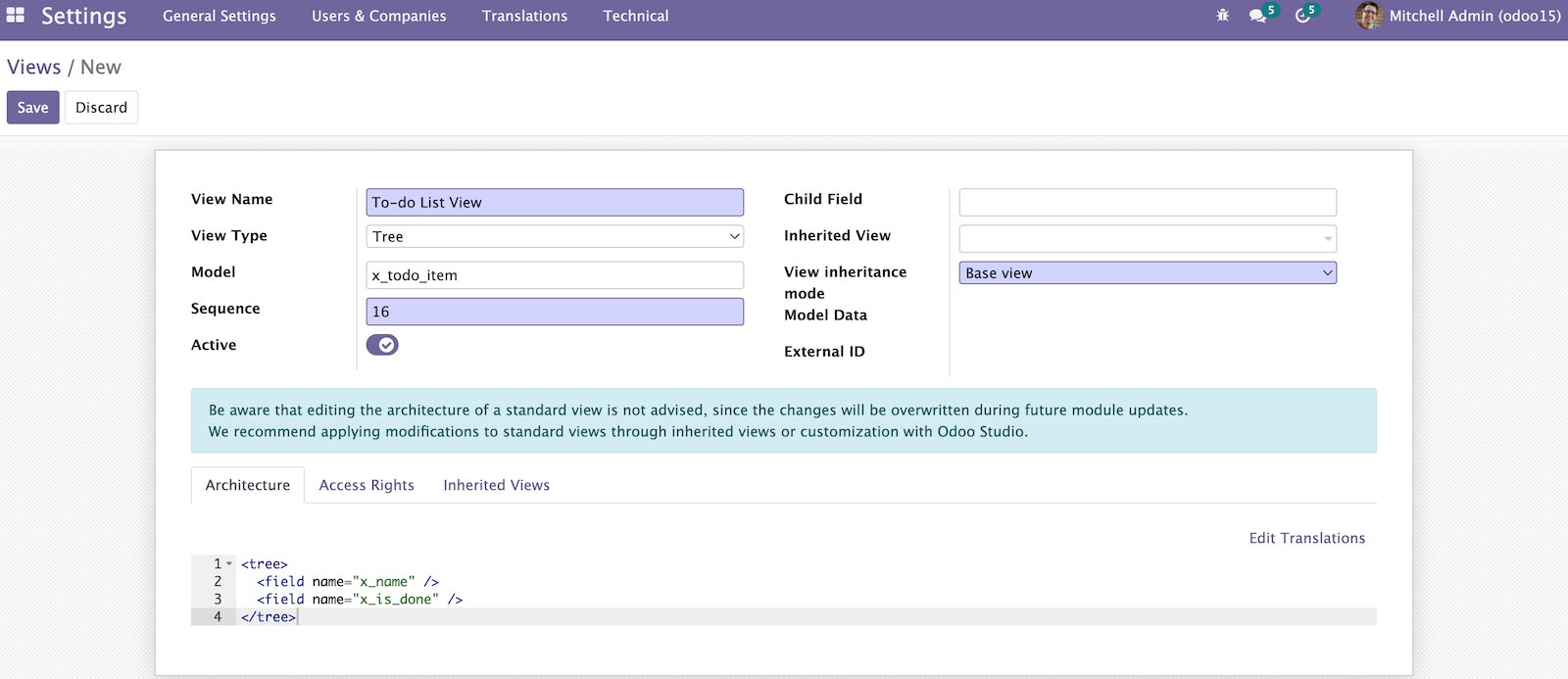The height and width of the screenshot is (679, 1568).
Task: Select the Architecture tab
Action: [x=248, y=485]
